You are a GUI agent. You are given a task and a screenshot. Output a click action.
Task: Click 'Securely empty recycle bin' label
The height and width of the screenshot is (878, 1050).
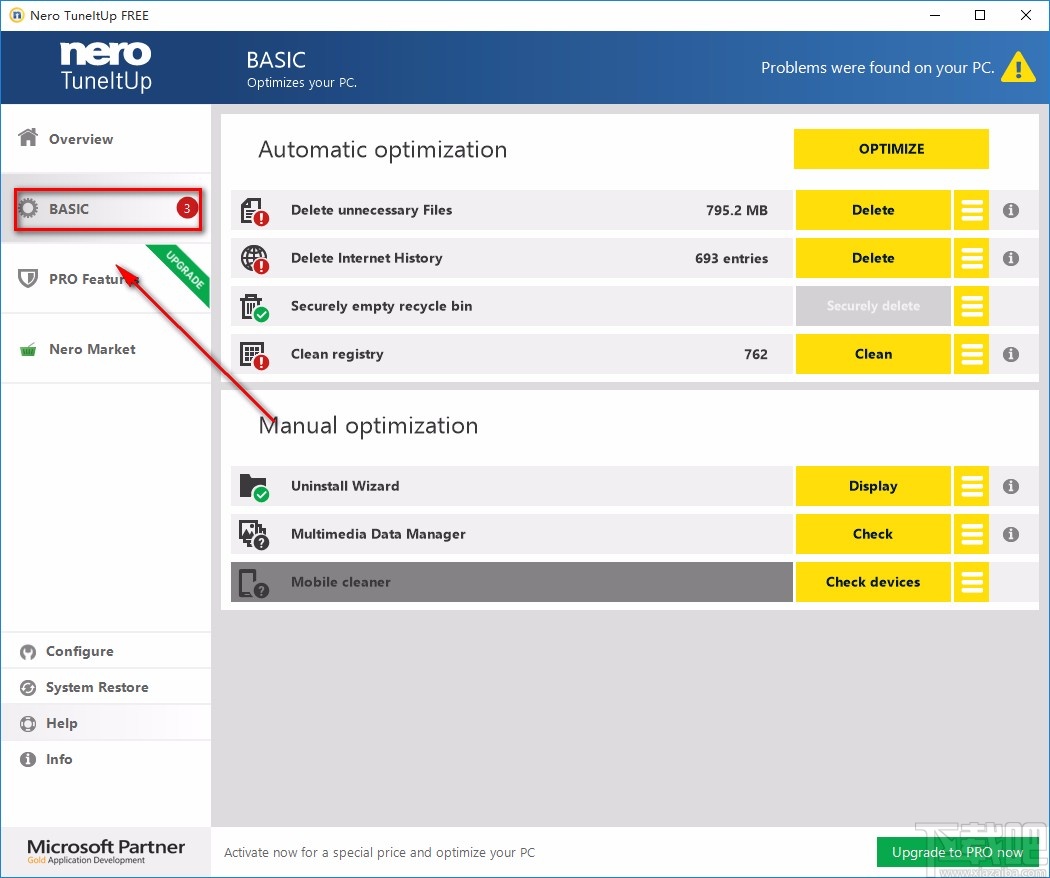pos(381,306)
